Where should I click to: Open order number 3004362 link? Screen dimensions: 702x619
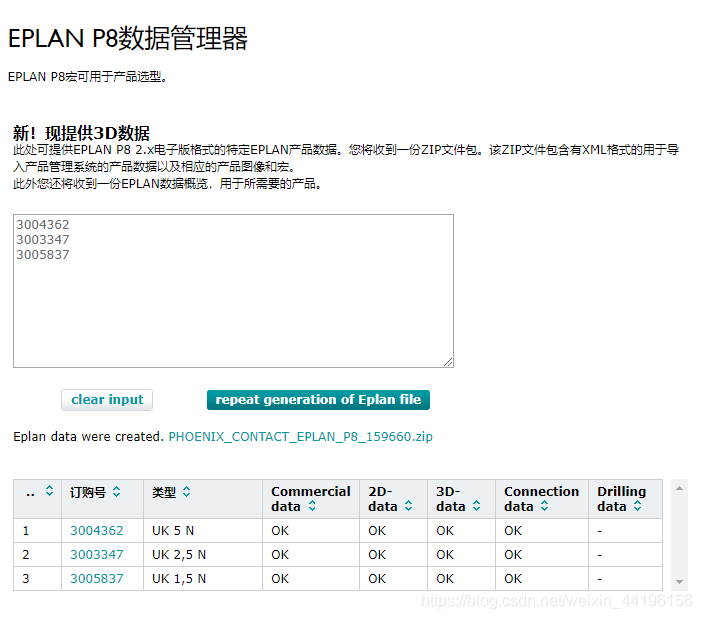[97, 531]
